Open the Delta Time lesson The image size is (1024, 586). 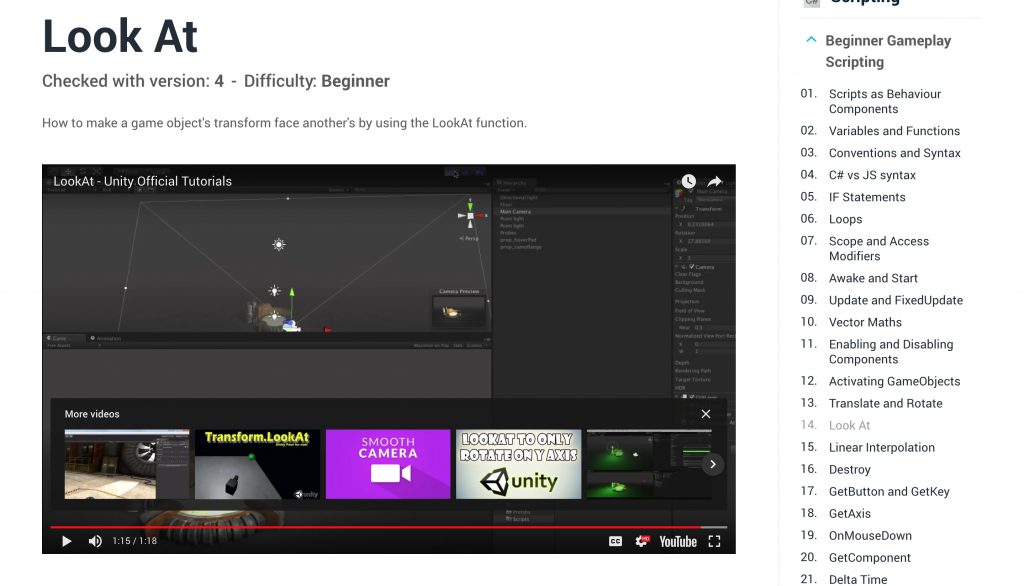pyautogui.click(x=858, y=579)
